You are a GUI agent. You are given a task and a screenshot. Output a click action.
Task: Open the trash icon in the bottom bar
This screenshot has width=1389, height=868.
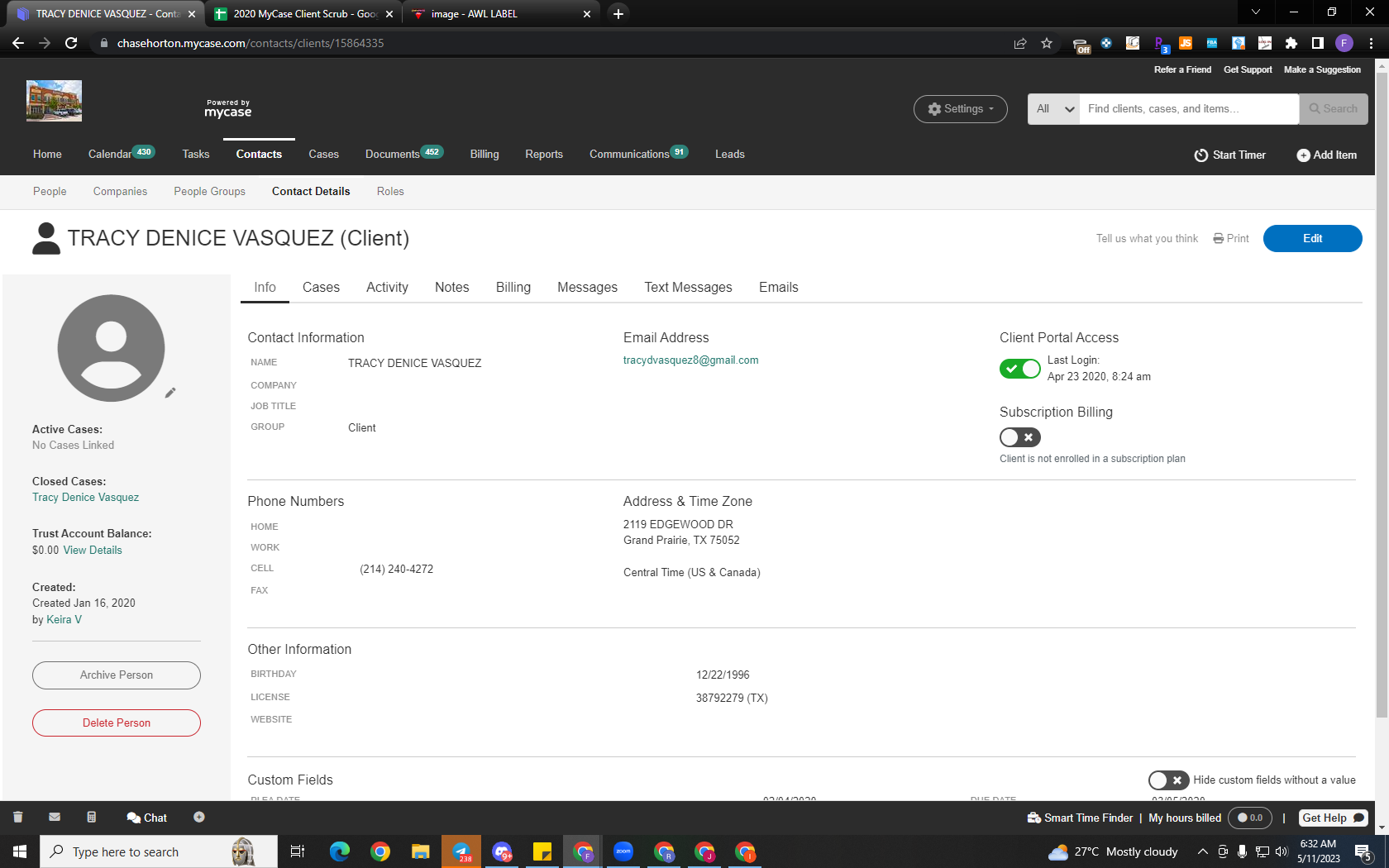click(x=18, y=818)
